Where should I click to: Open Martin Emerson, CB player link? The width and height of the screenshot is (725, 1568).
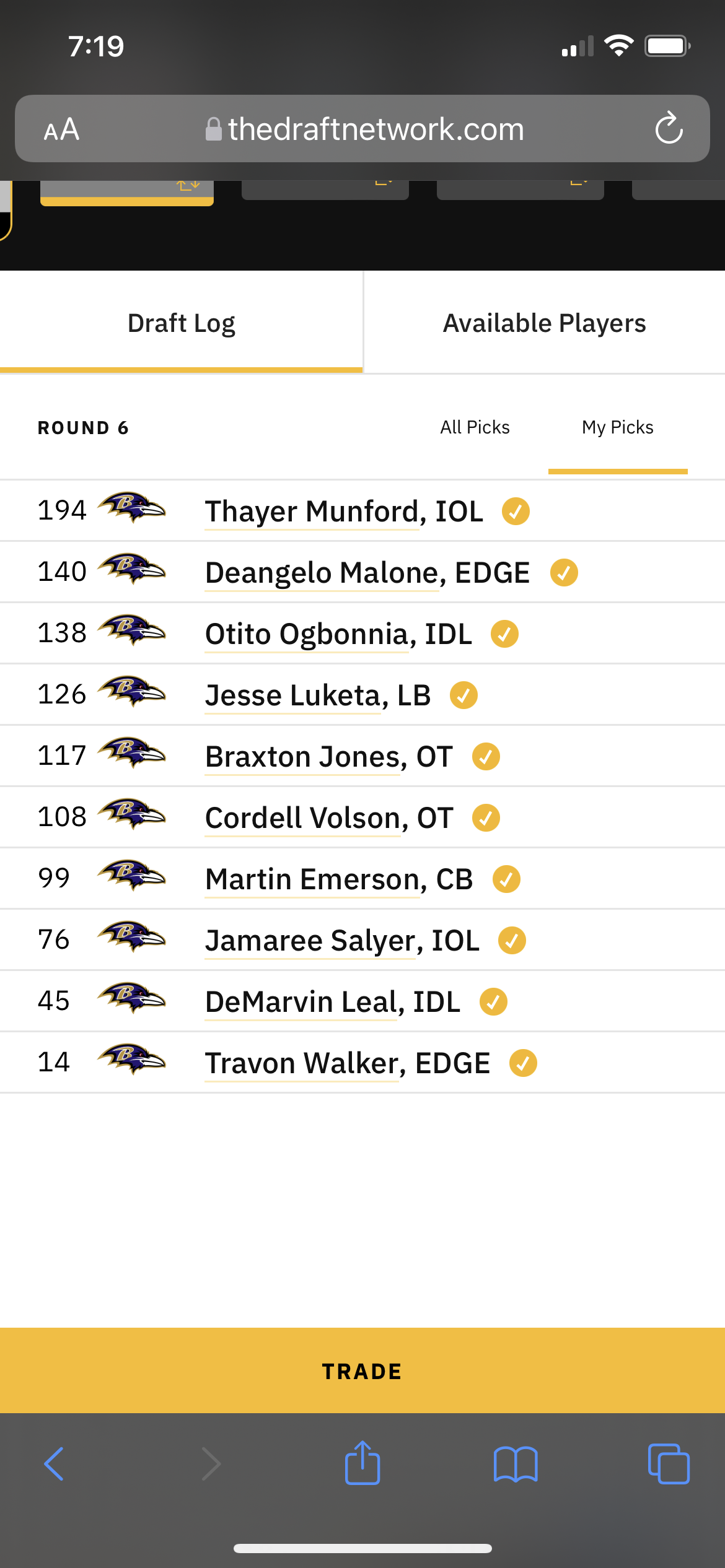[x=339, y=879]
